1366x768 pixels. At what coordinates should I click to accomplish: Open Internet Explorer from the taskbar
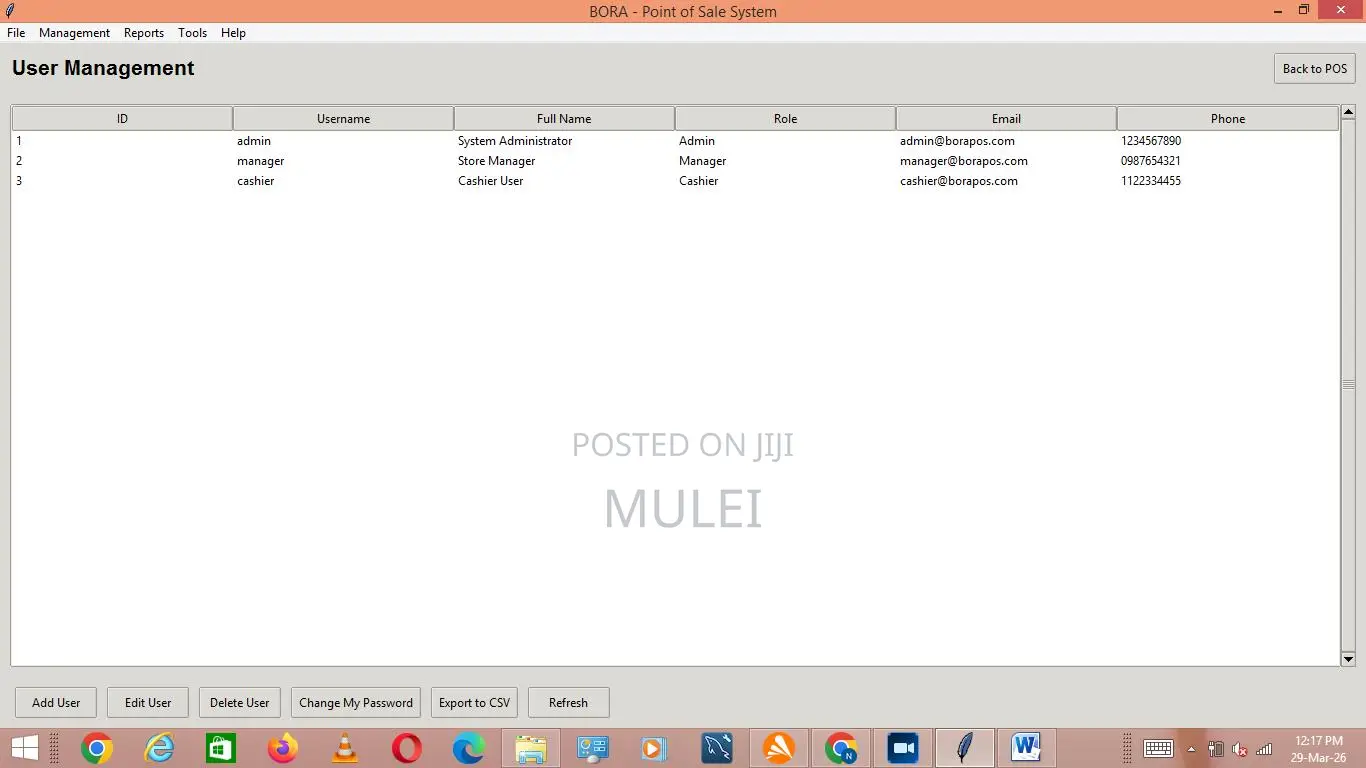point(159,748)
